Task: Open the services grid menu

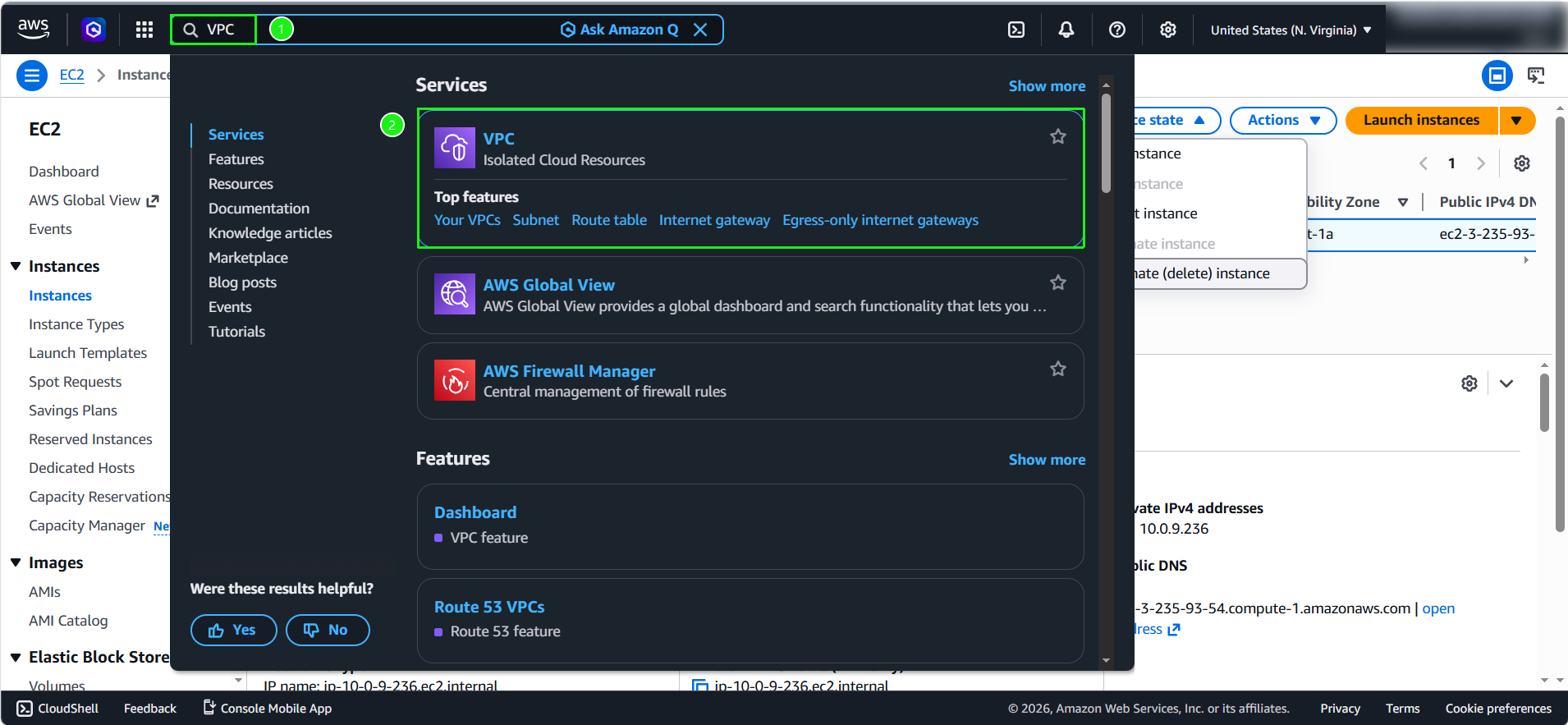Action: tap(144, 30)
